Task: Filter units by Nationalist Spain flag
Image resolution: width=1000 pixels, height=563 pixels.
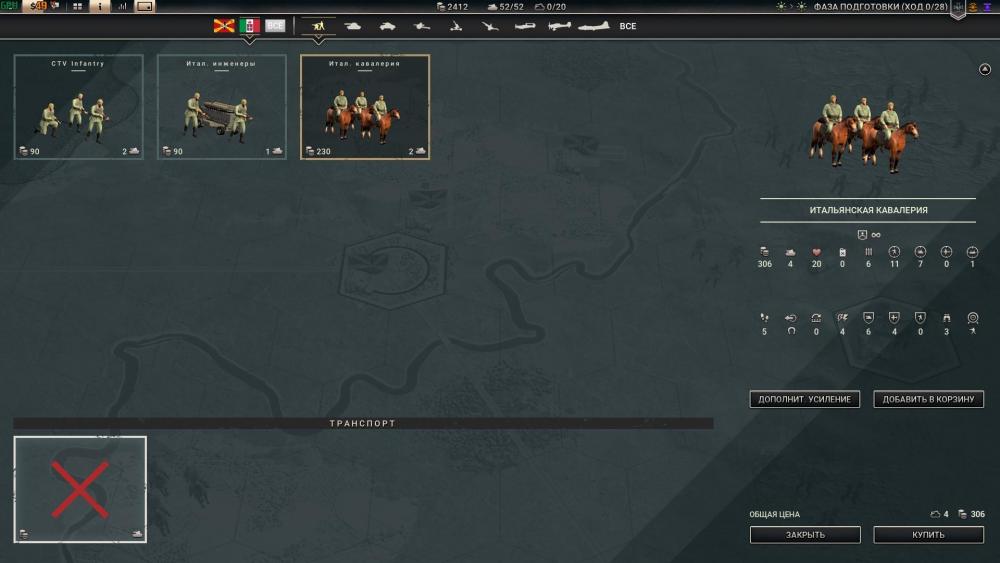Action: pyautogui.click(x=224, y=25)
